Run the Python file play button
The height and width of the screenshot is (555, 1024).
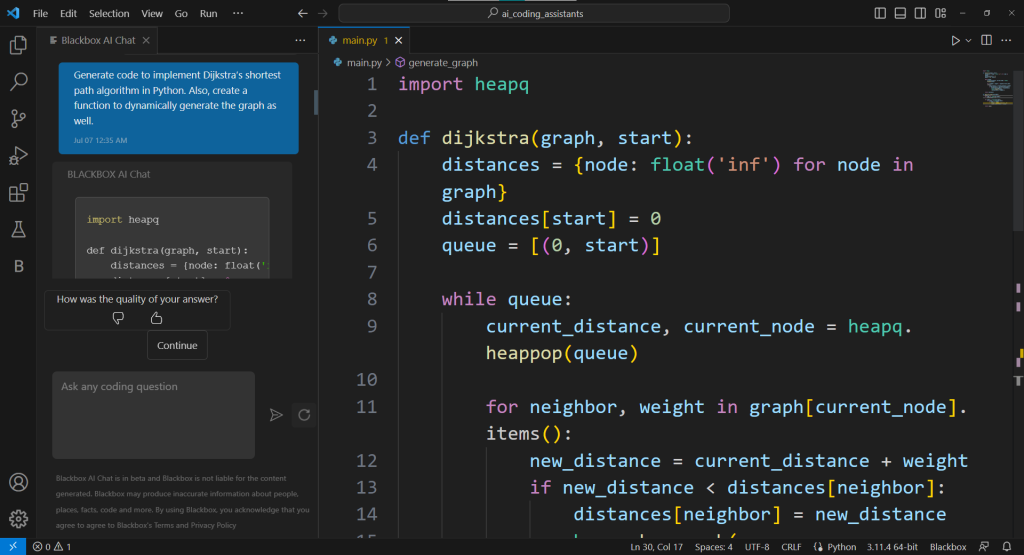955,40
